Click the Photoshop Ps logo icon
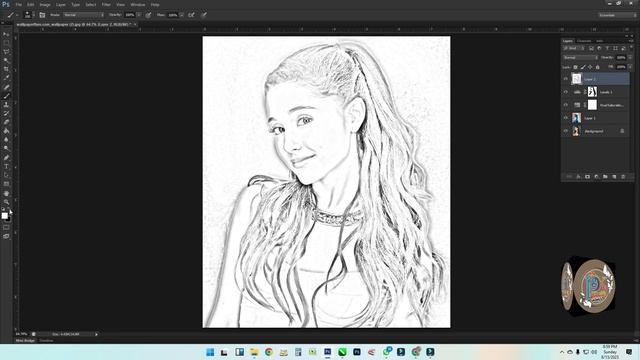 coord(6,4)
